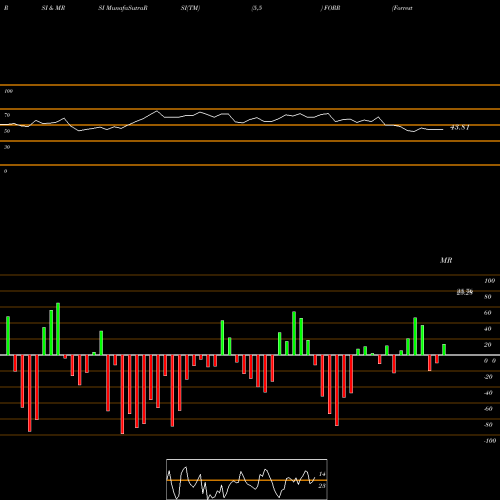Image resolution: width=500 pixels, height=500 pixels.
Task: Click the MR axis label -20
Action: click(x=488, y=377)
